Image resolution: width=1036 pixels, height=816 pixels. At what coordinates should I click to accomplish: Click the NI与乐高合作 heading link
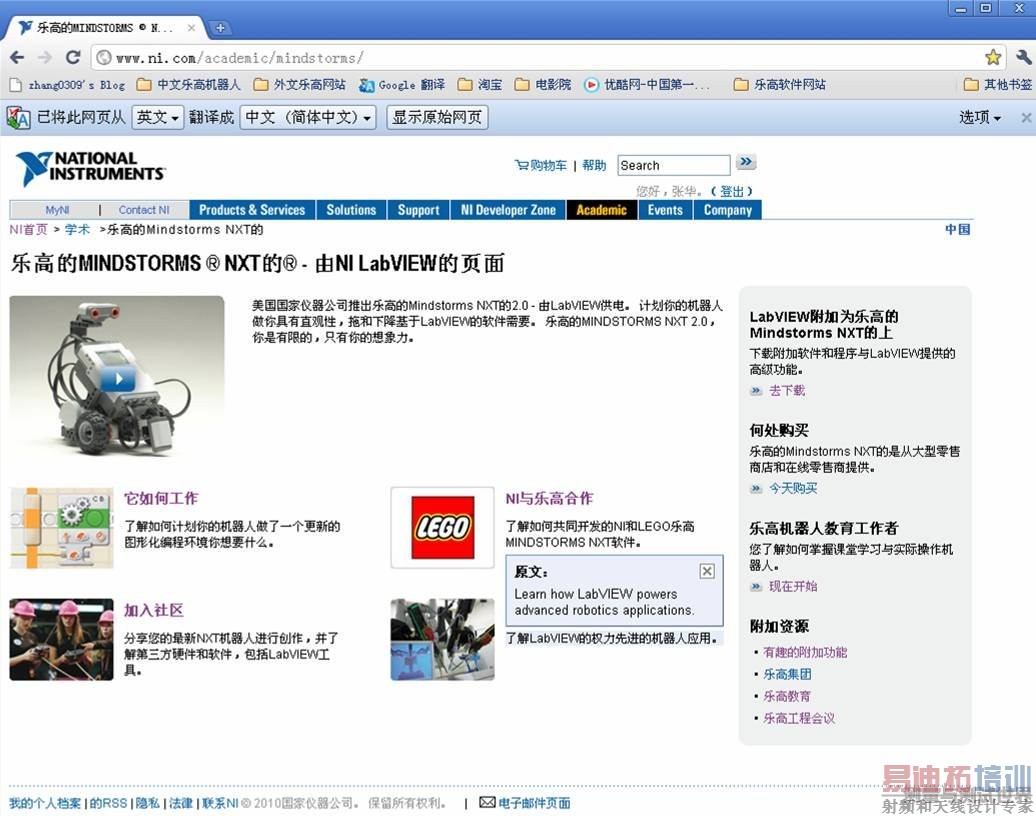point(549,498)
